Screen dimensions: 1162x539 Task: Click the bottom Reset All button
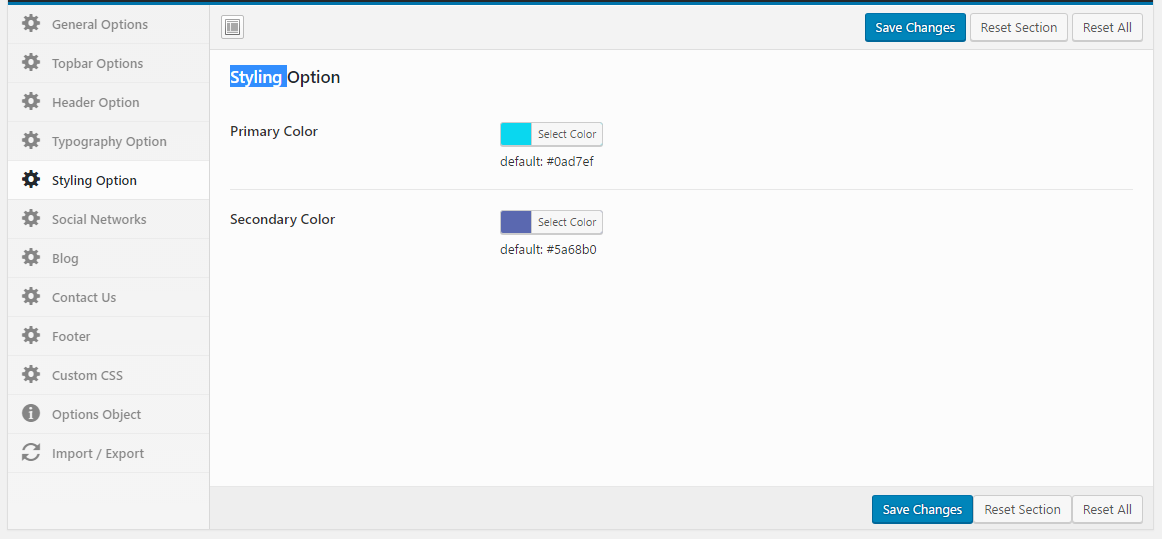coord(1107,509)
